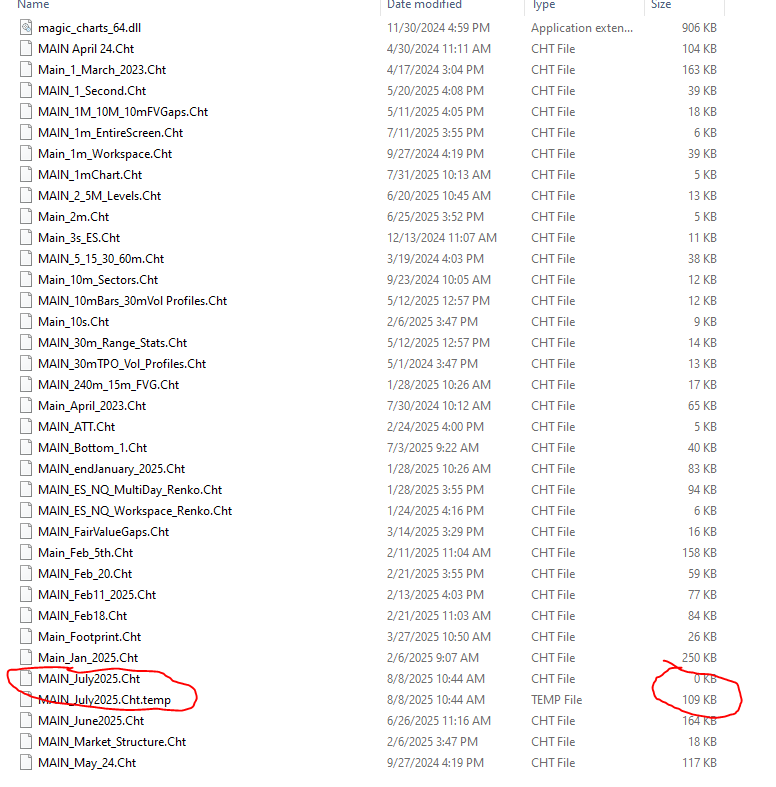The width and height of the screenshot is (776, 787).
Task: Click the date 7/31/2025 10:13 AM
Action: (439, 175)
